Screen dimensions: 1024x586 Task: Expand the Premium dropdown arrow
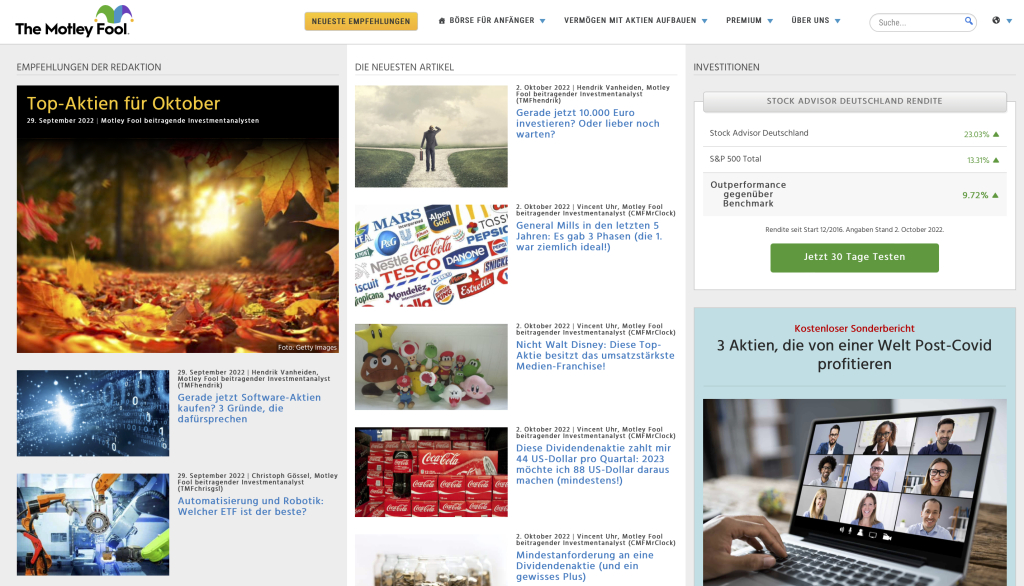(772, 21)
